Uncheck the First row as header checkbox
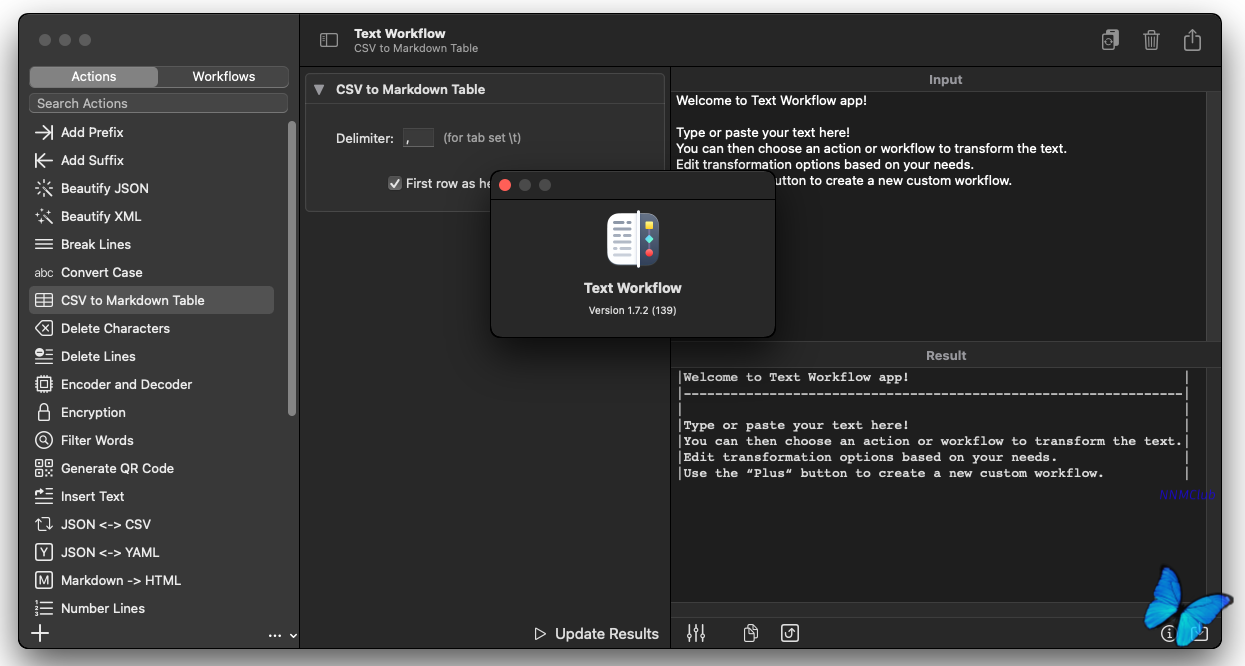This screenshot has height=666, width=1245. (395, 183)
